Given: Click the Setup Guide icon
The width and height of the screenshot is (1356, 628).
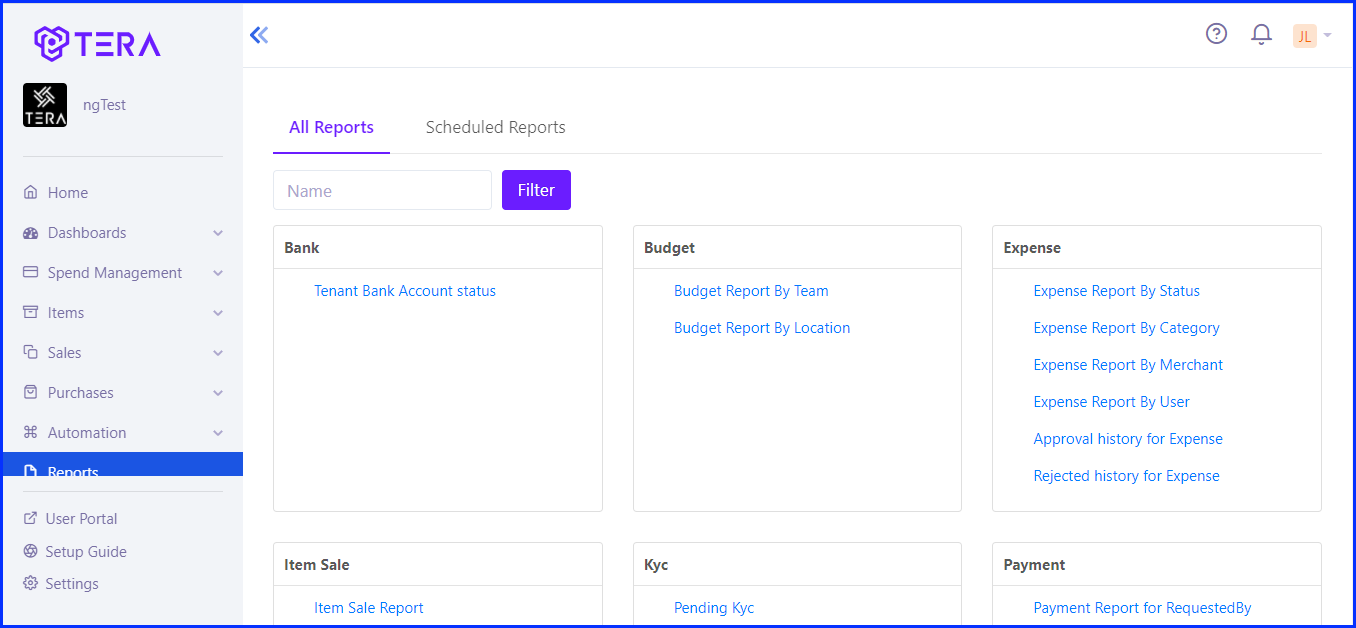Looking at the screenshot, I should pyautogui.click(x=30, y=551).
